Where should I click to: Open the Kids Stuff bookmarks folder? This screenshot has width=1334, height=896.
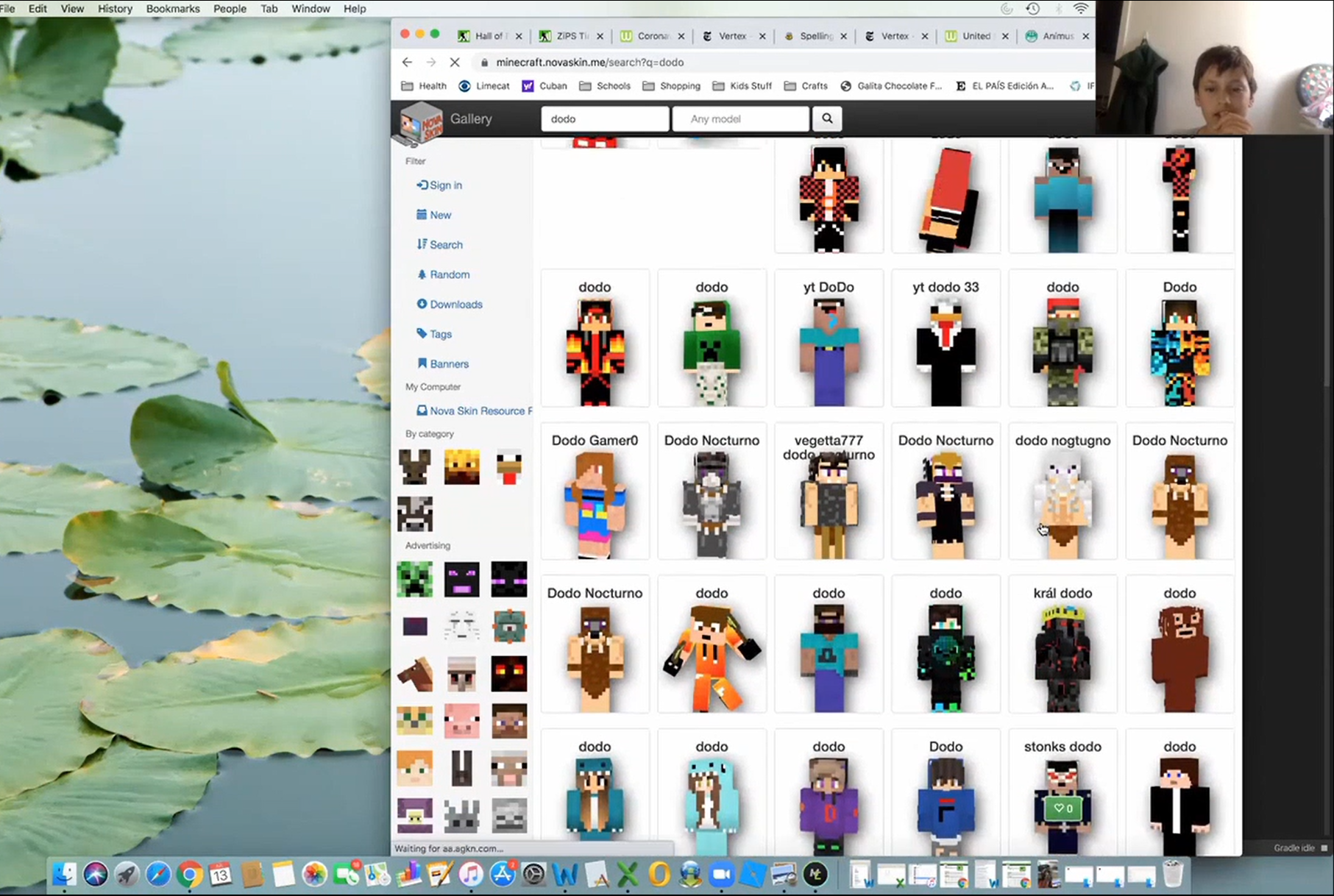pos(742,86)
